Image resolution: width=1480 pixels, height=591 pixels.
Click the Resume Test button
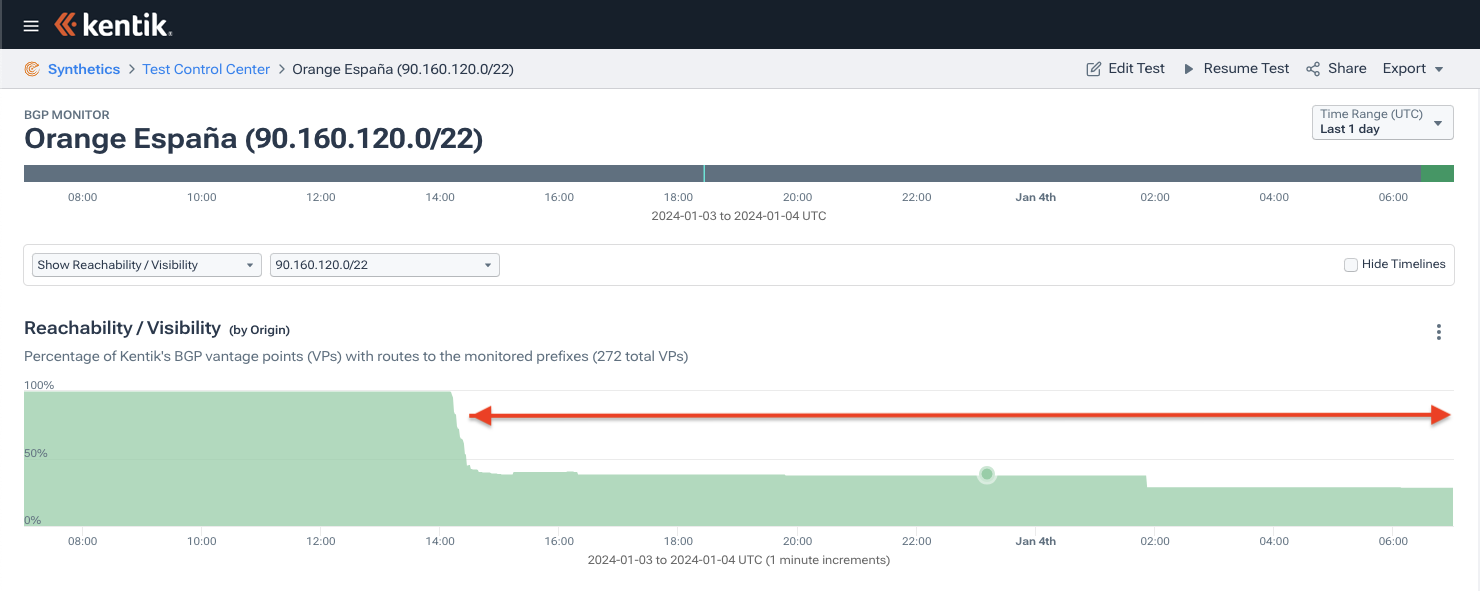click(x=1236, y=69)
